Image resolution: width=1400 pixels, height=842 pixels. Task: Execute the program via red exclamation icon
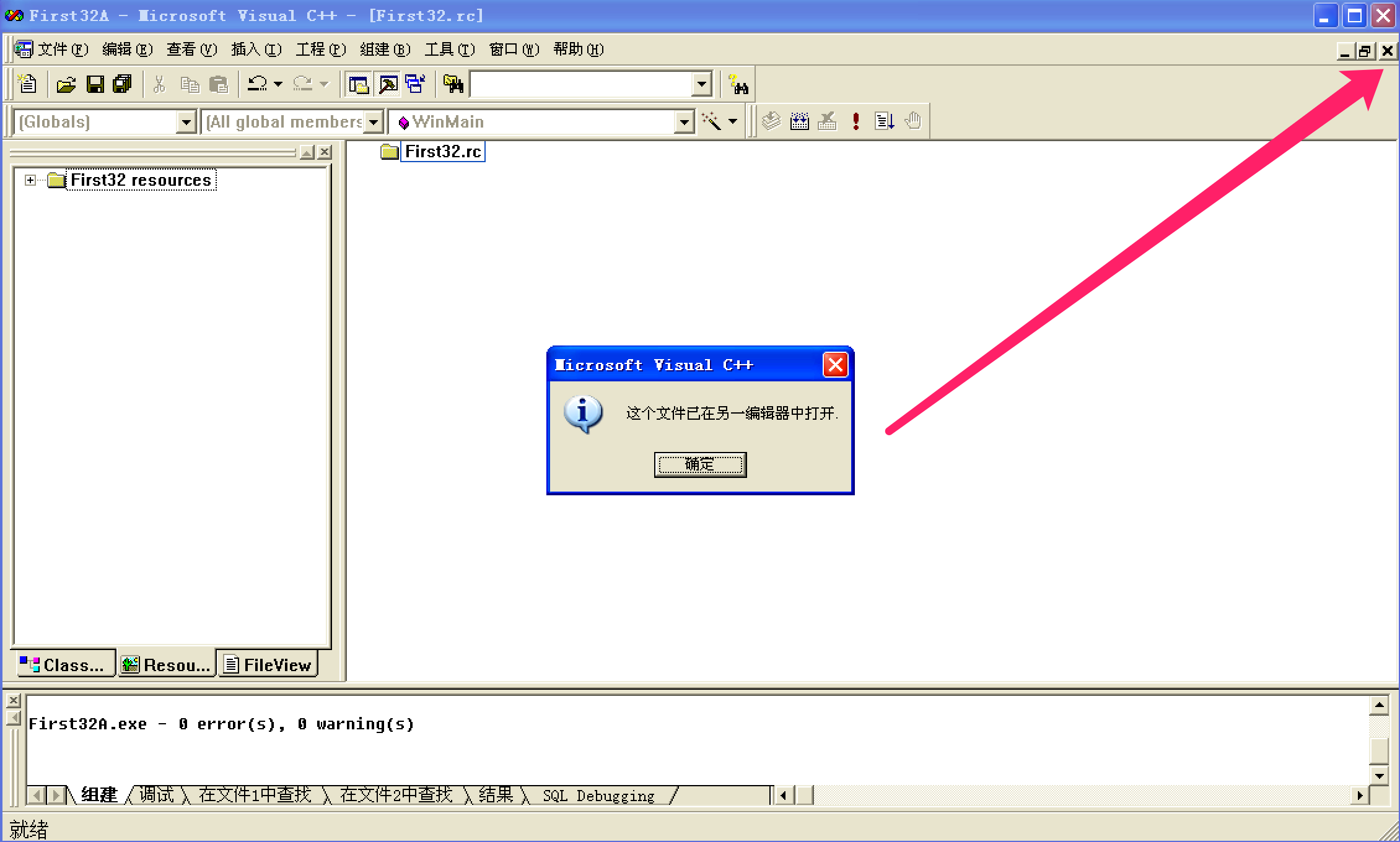click(x=856, y=121)
